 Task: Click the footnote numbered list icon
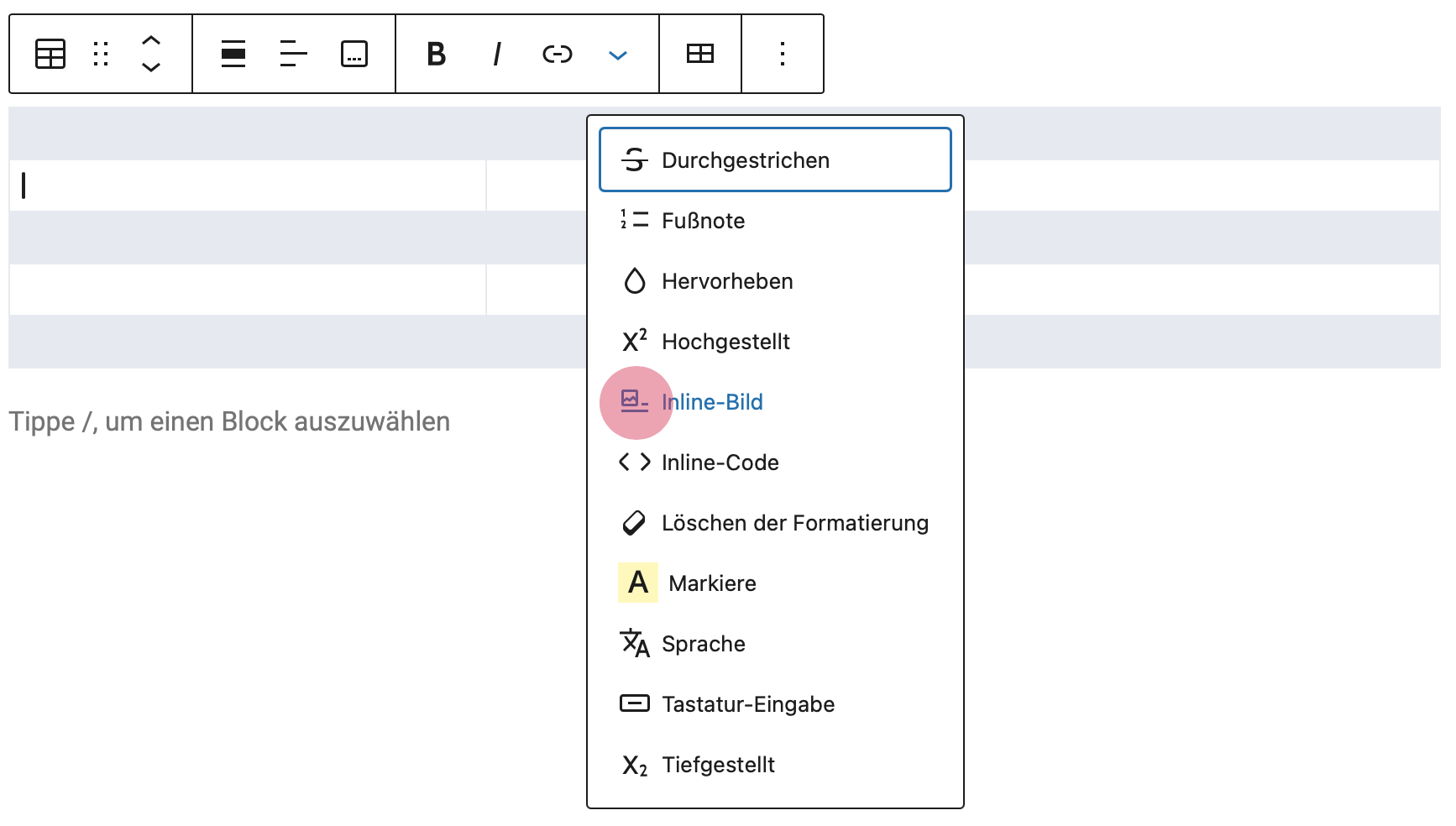coord(635,220)
